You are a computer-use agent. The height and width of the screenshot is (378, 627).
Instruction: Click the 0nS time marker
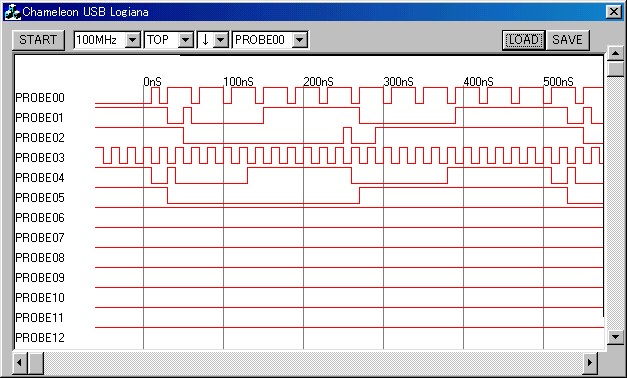(x=152, y=82)
